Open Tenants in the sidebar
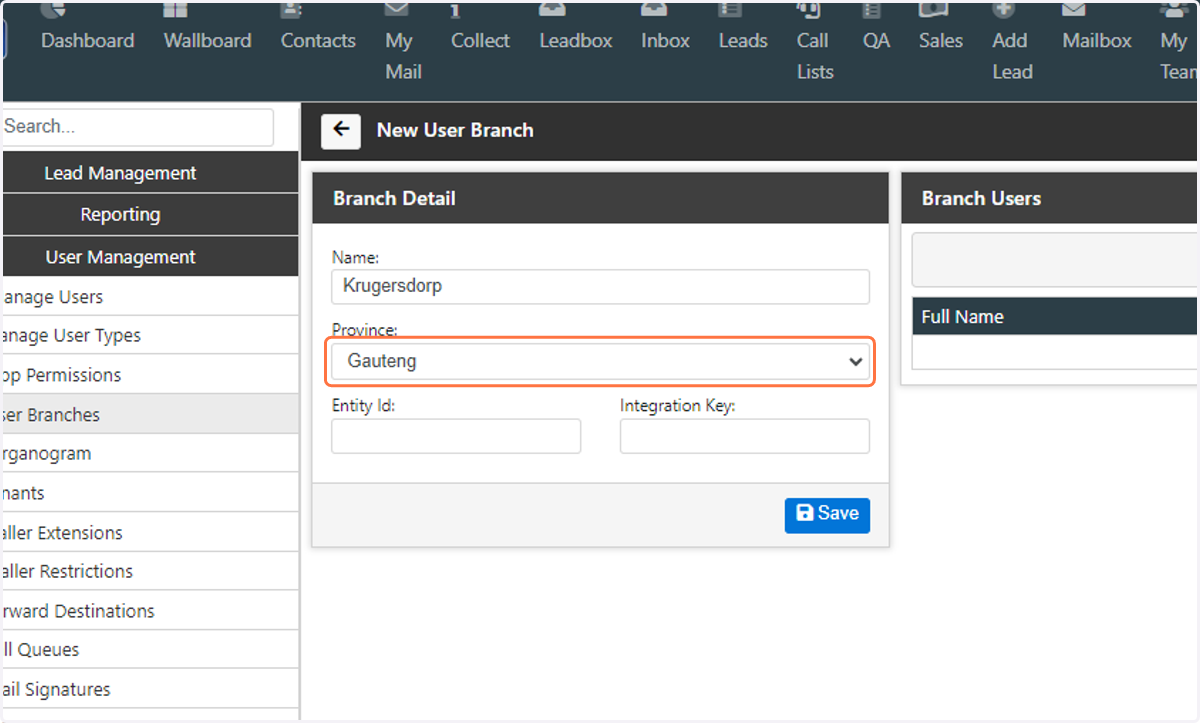 click(150, 493)
